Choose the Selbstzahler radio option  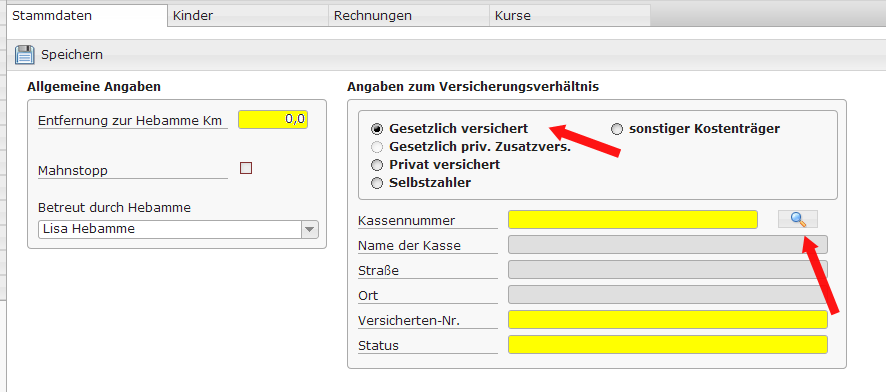click(376, 182)
